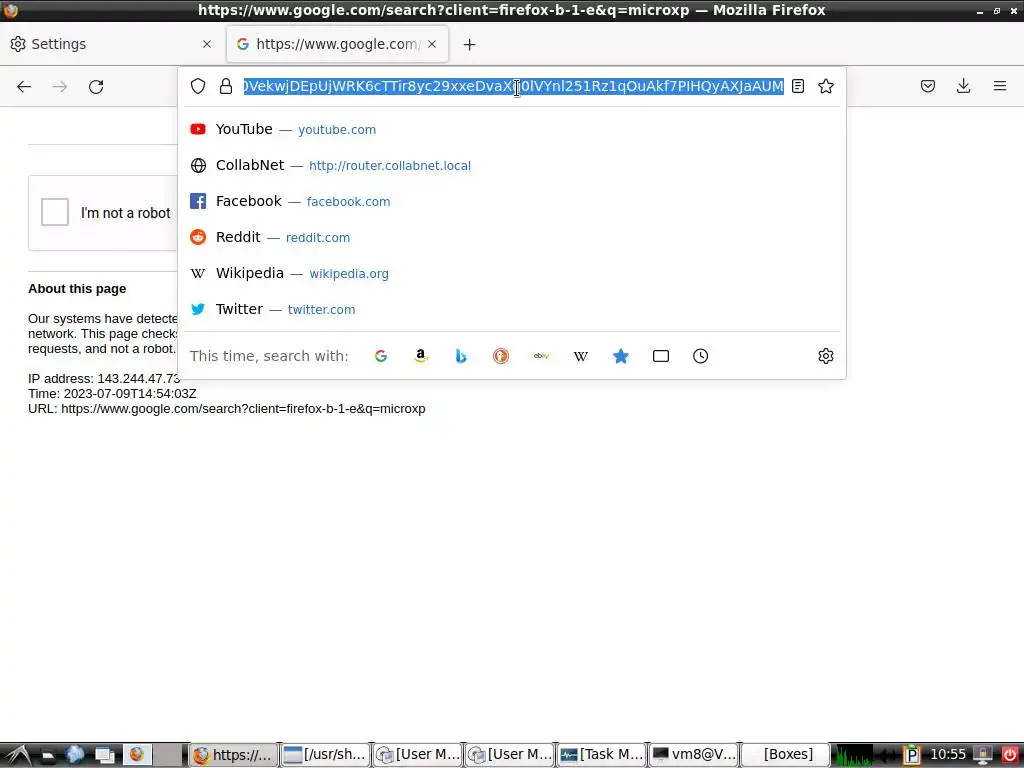Check the I'm not a robot box

(x=55, y=212)
